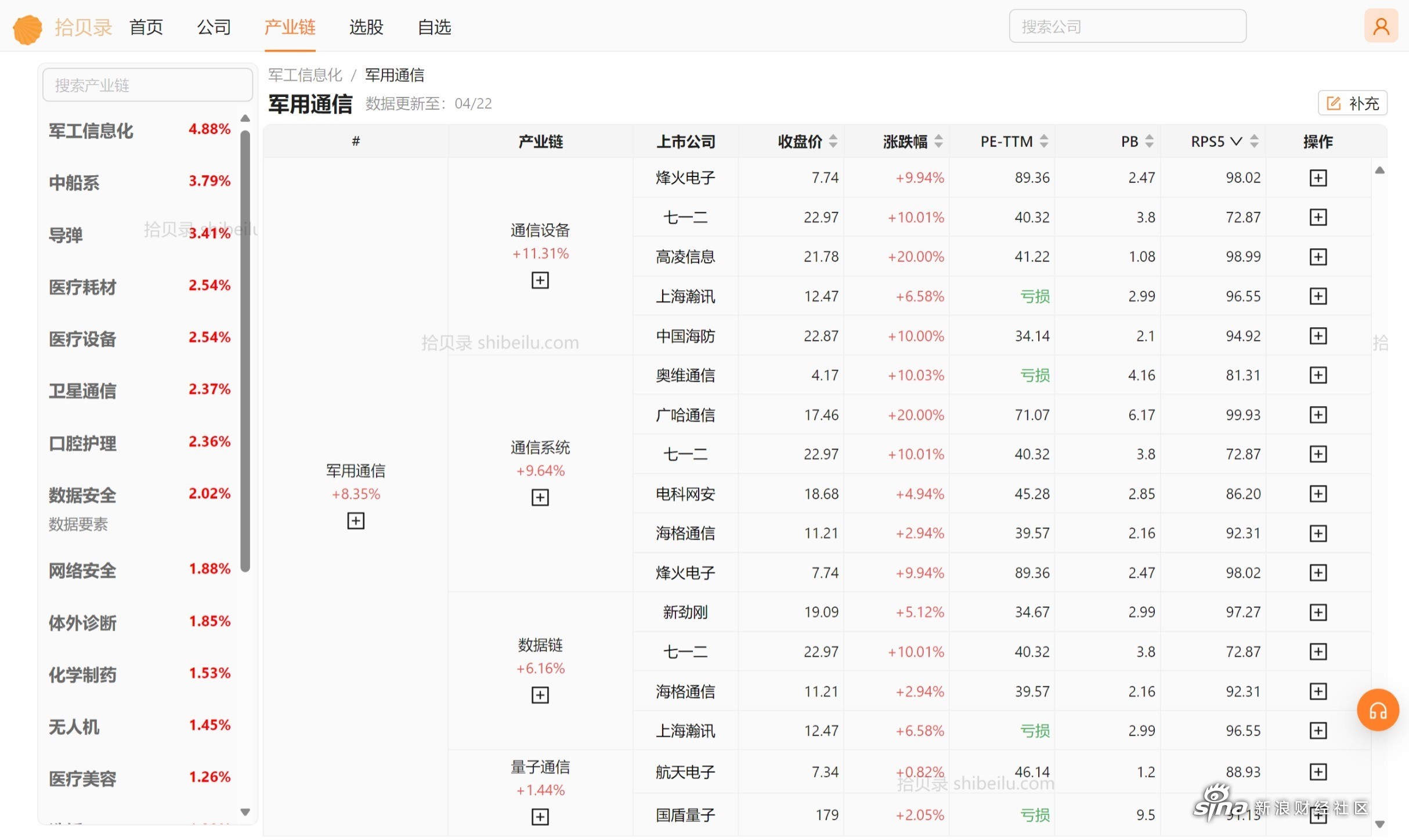Click plus icon under 数据链 +6.16%

point(540,695)
